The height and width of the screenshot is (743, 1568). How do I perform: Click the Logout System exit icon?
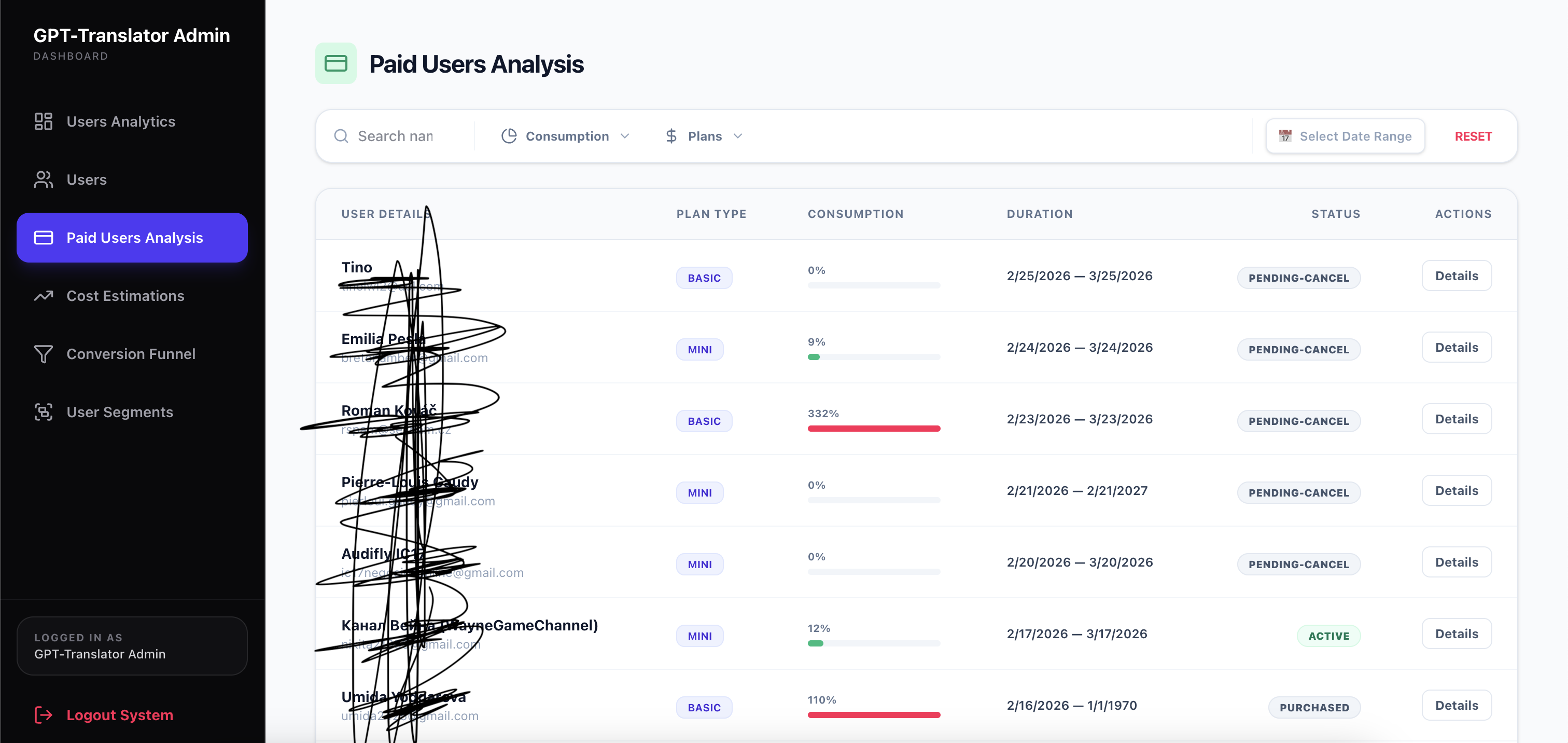click(x=43, y=715)
